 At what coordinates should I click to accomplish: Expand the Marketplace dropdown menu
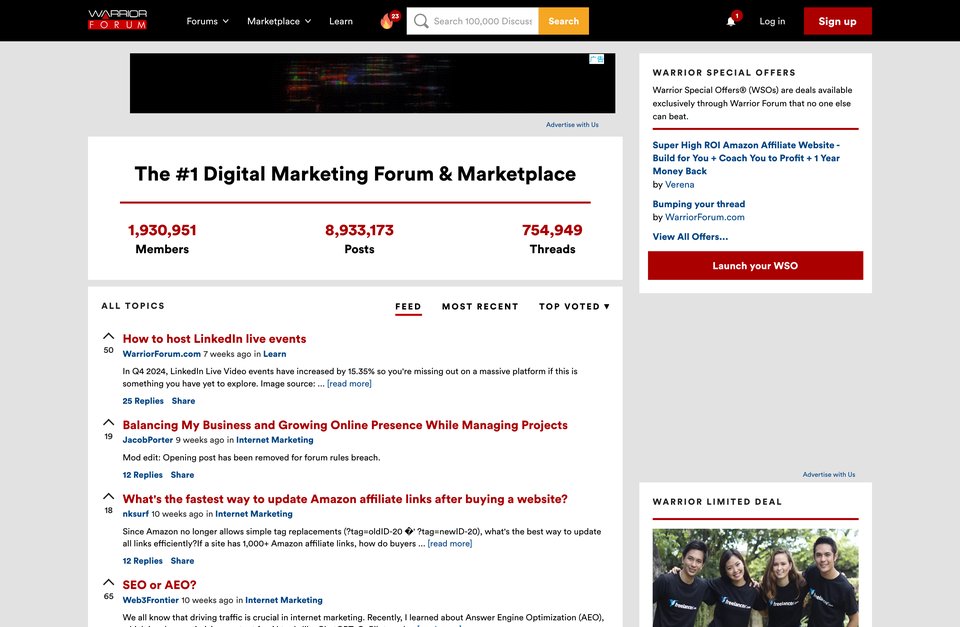(279, 21)
